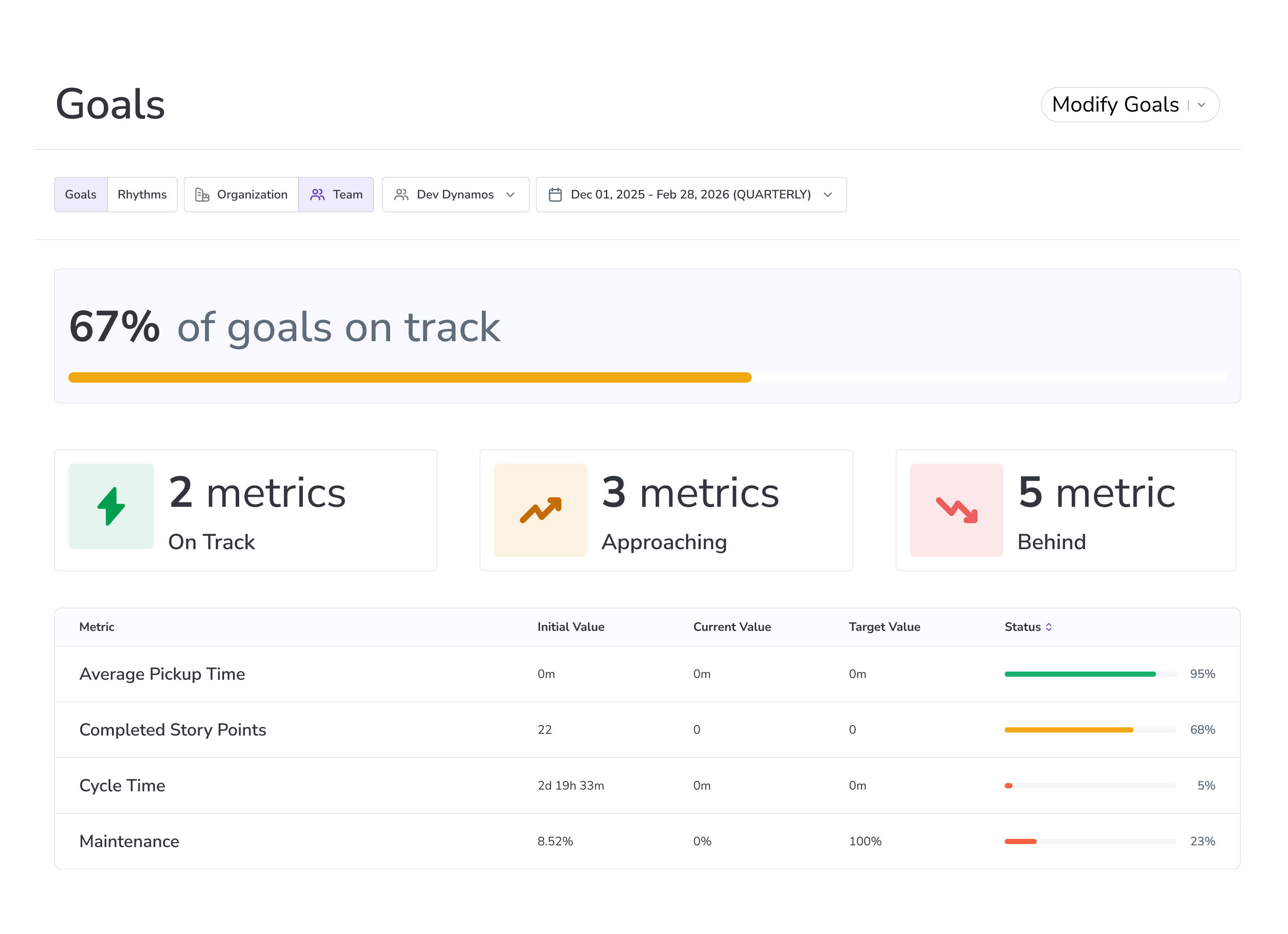Click the calendar icon in date range selector
1288x934 pixels.
(x=556, y=195)
